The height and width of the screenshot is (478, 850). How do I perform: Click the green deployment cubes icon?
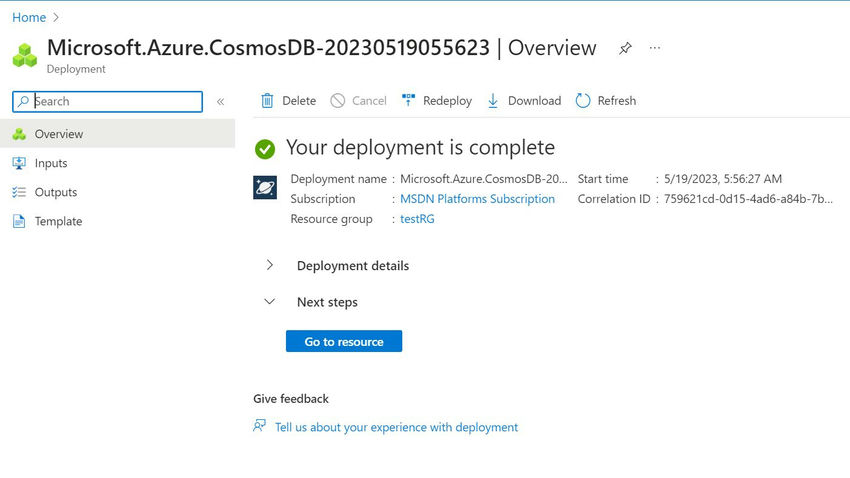tap(25, 55)
